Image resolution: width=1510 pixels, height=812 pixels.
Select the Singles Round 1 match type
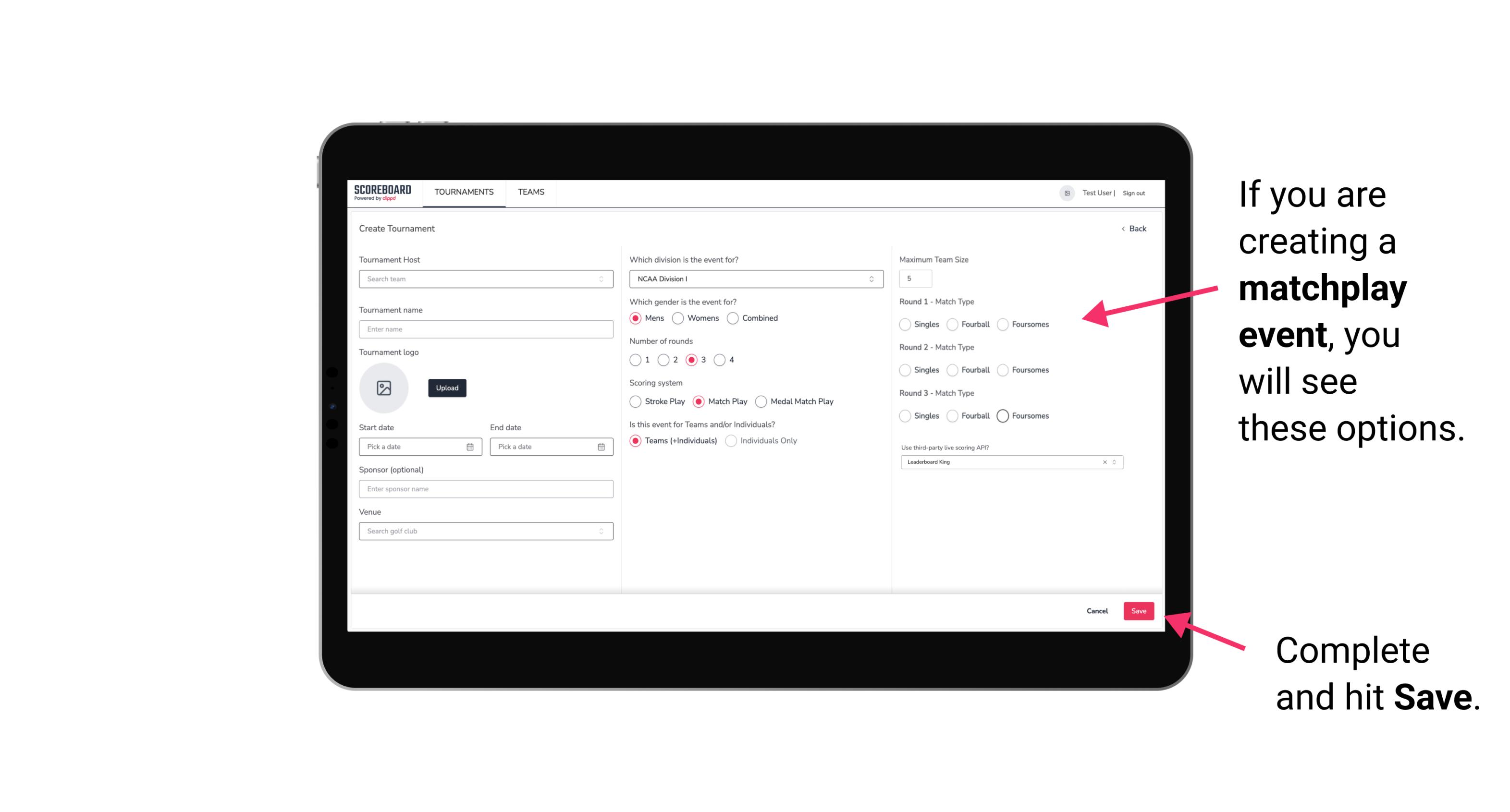[x=905, y=324]
